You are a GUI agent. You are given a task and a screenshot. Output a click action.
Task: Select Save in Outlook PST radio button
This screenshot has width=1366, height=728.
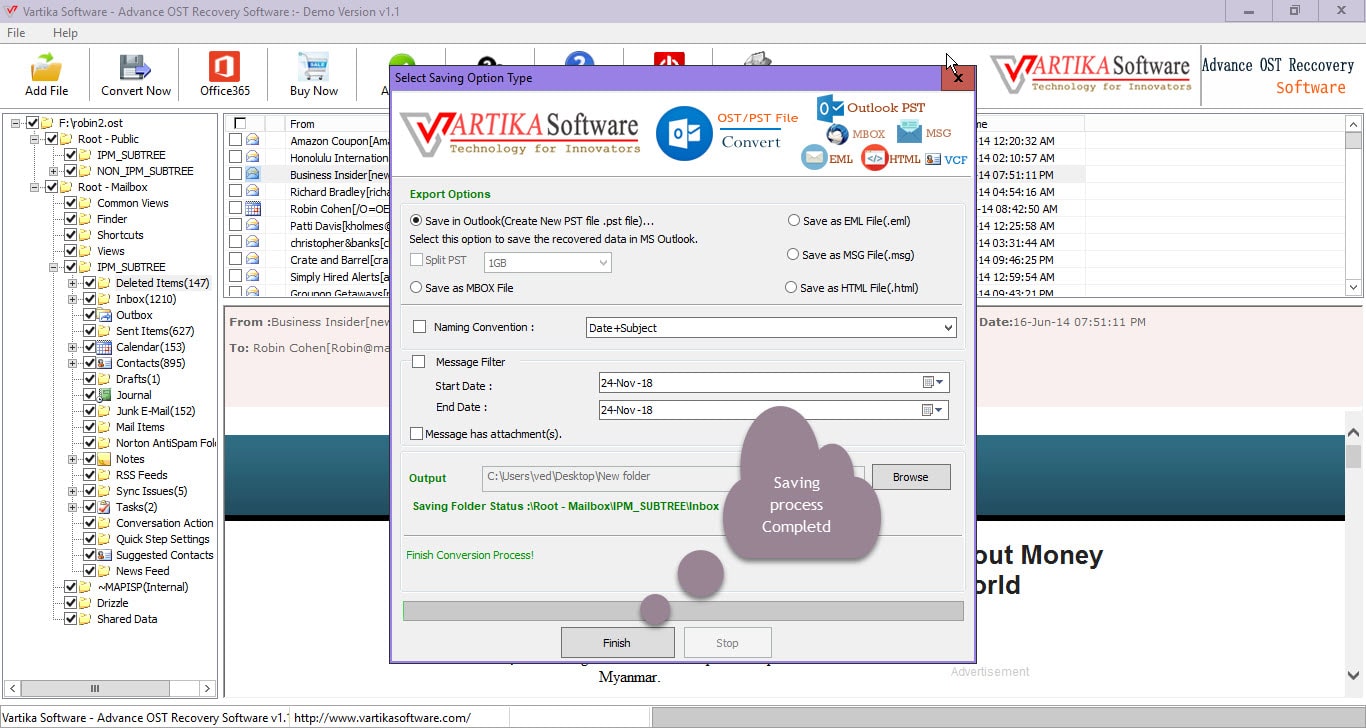[416, 220]
